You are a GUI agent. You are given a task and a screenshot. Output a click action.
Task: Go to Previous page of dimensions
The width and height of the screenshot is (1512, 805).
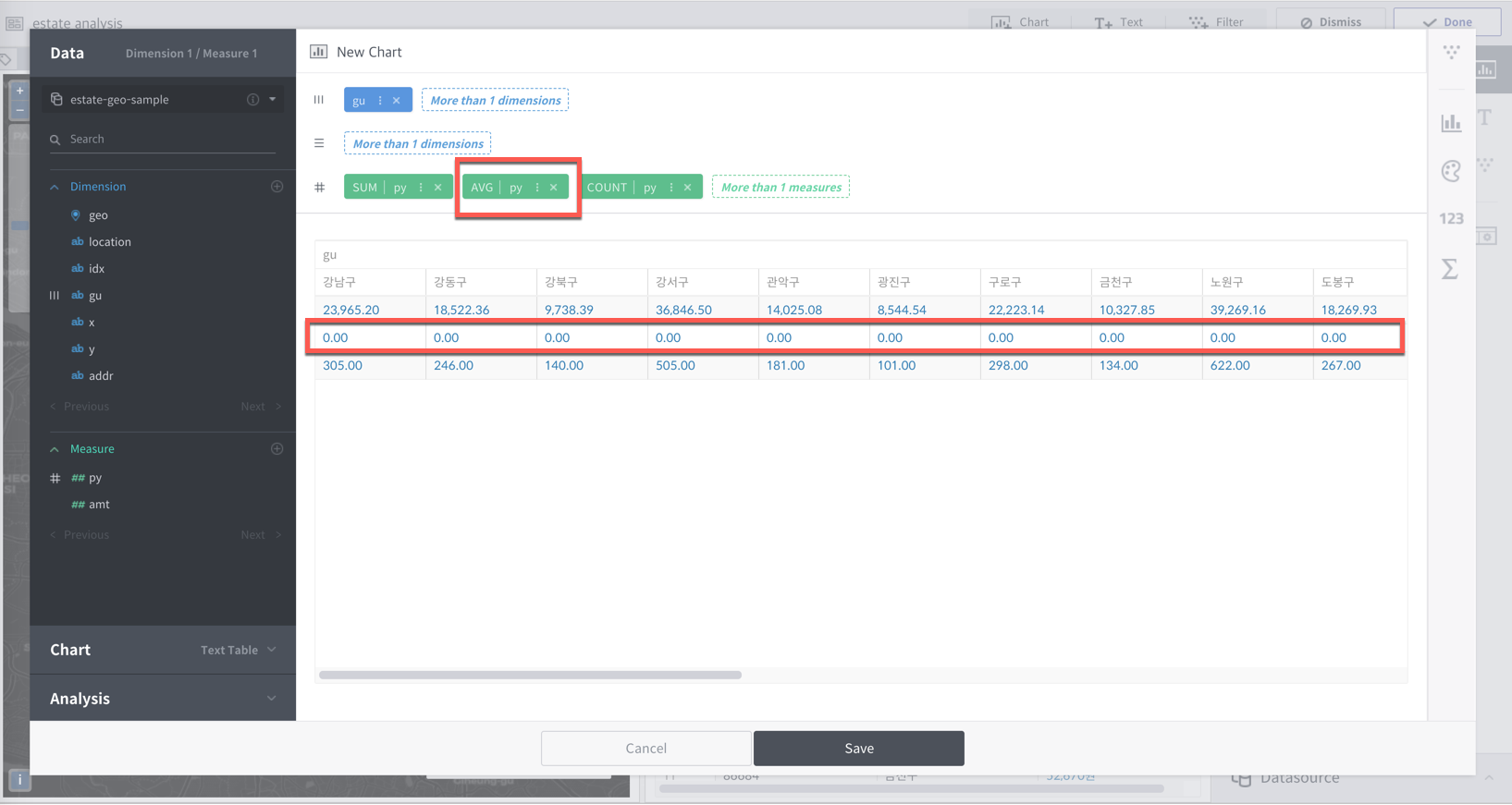(80, 406)
